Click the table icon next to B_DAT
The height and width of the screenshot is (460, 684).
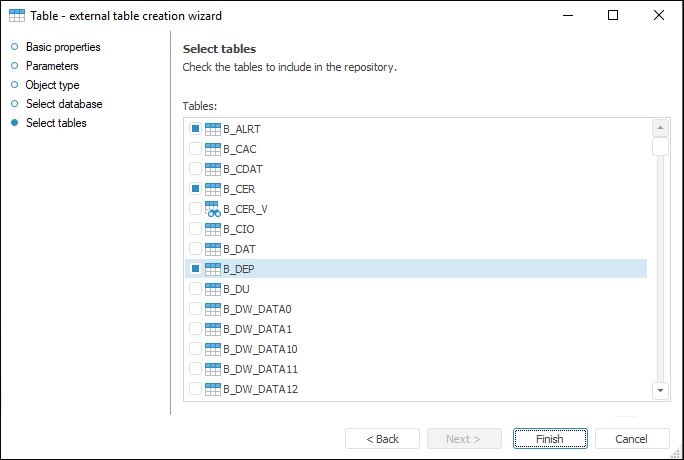pyautogui.click(x=212, y=249)
